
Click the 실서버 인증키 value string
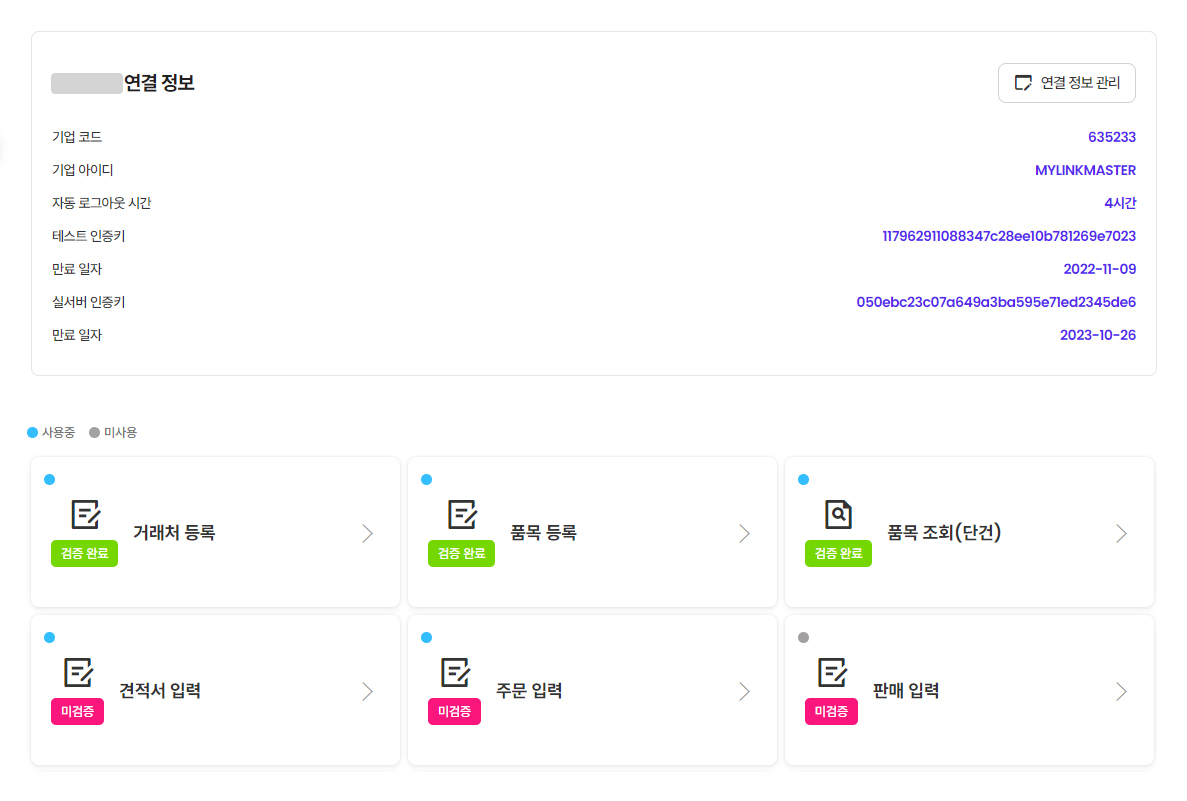tap(996, 302)
